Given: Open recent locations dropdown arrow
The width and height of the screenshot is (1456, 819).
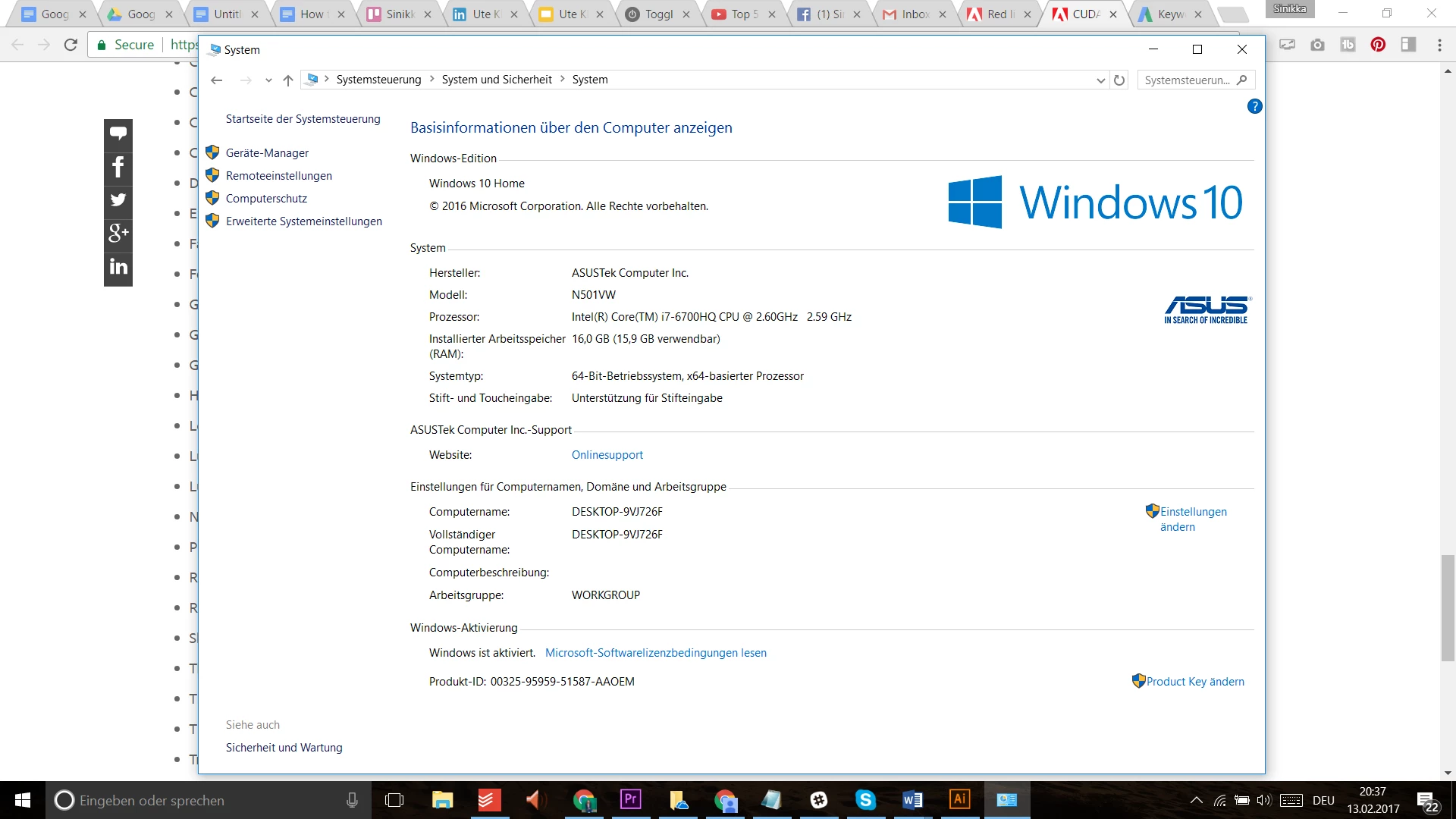Looking at the screenshot, I should 268,80.
